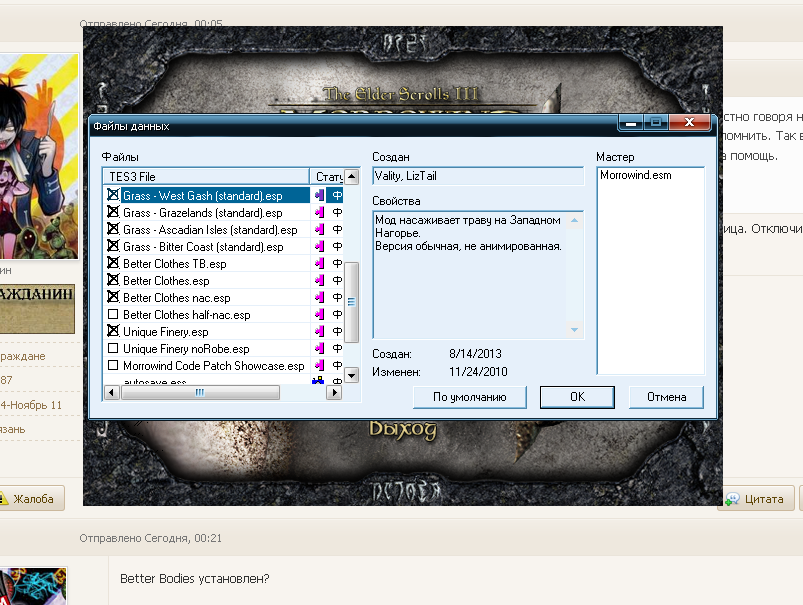Click the quote icon on Цитата button
This screenshot has width=803, height=605.
point(733,498)
